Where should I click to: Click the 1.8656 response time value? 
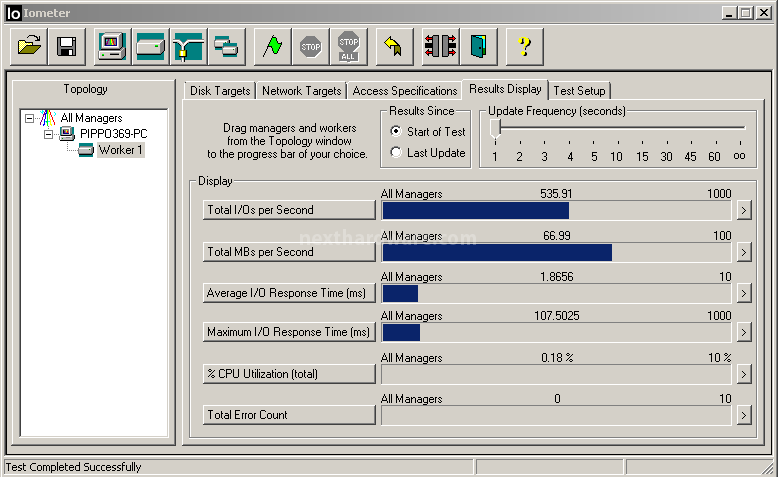557,276
